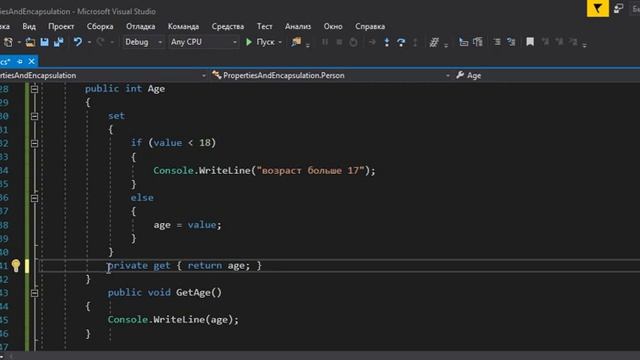Click the Save All icon
This screenshot has width=640, height=360.
coord(59,42)
